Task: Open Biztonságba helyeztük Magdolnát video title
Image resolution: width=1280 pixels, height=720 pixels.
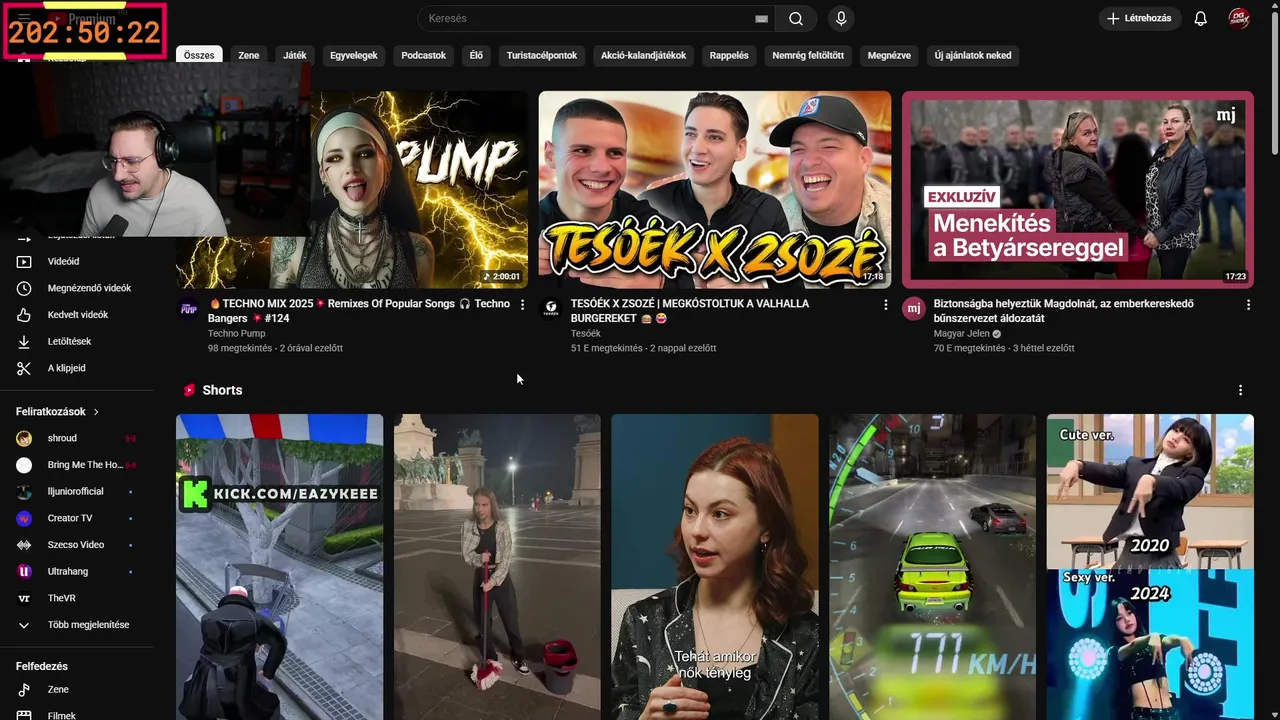Action: [1064, 311]
